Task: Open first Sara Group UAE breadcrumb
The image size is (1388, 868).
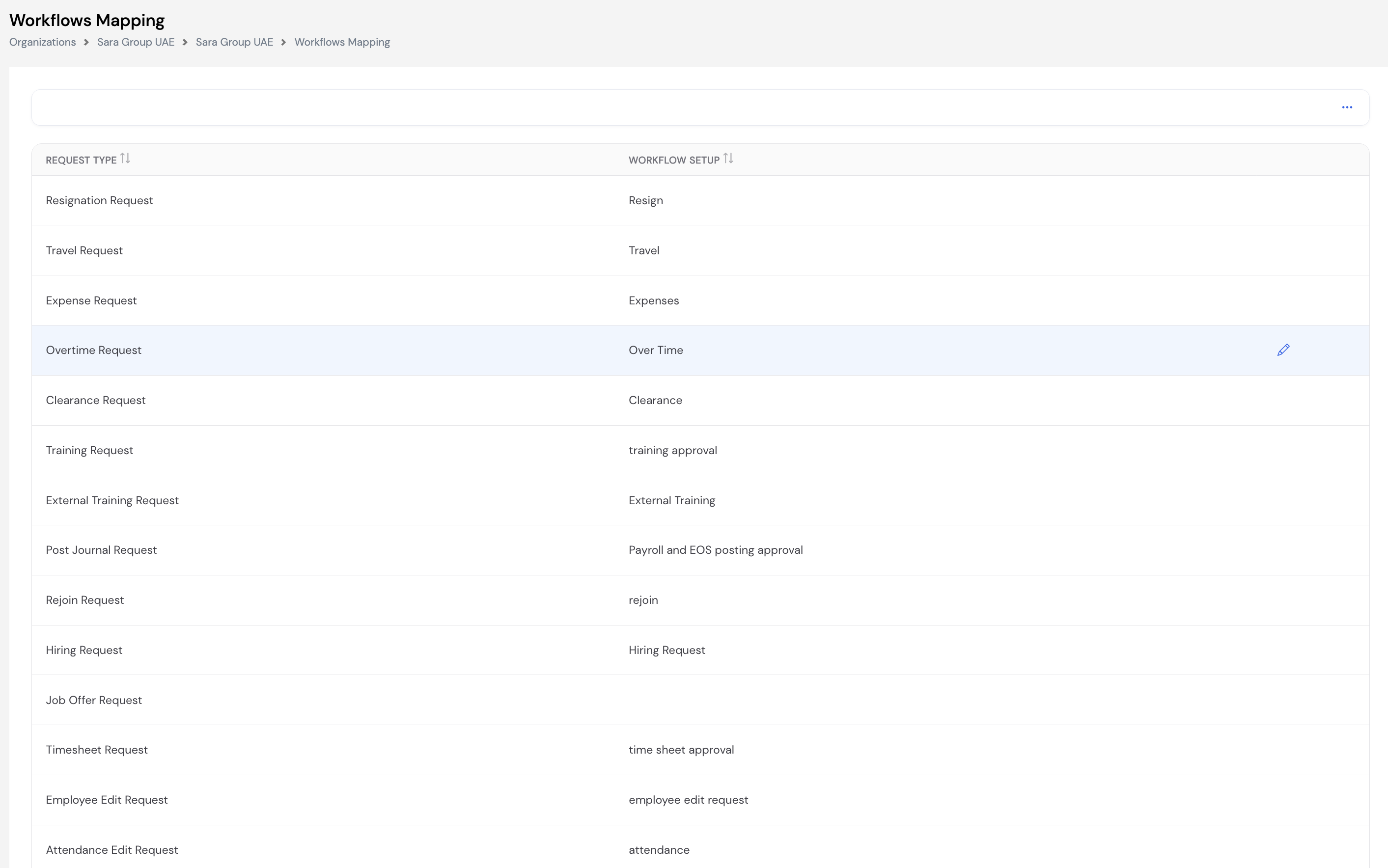Action: [x=136, y=43]
